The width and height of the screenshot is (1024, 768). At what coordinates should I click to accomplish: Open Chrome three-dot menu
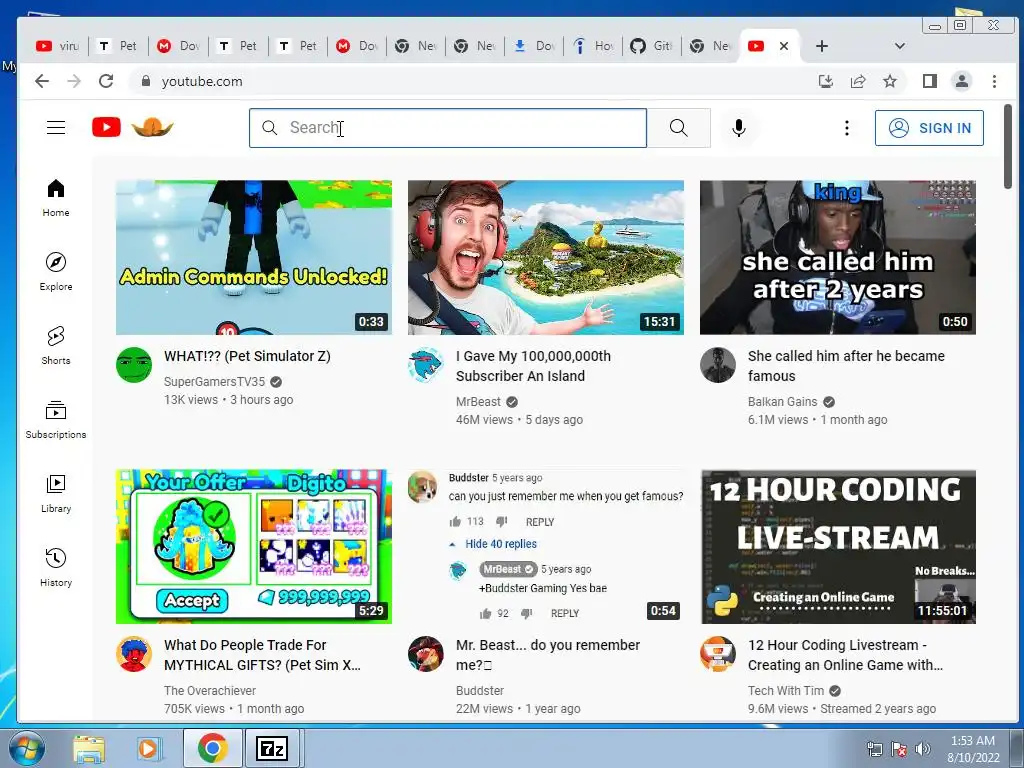pos(994,81)
